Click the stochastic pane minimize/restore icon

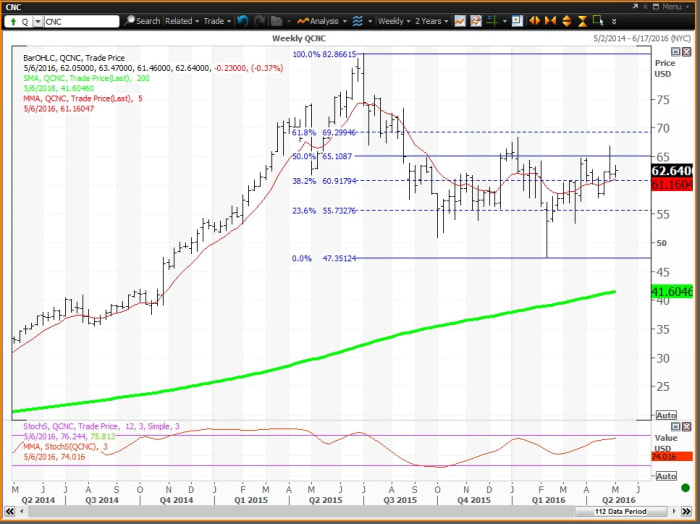coord(676,426)
